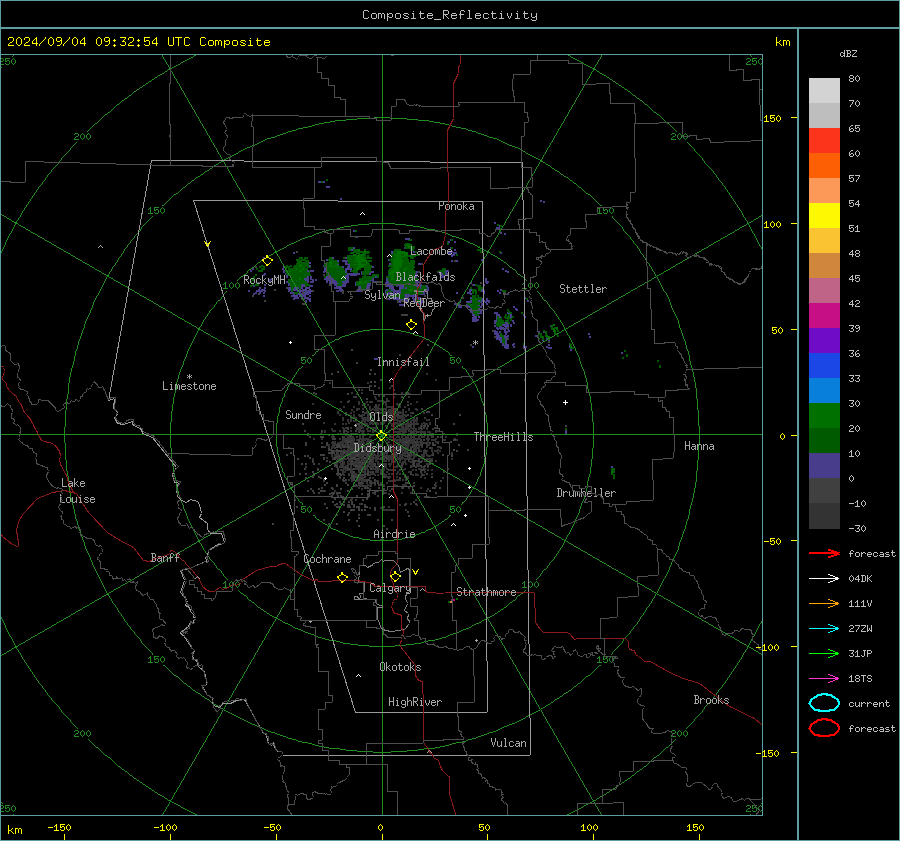Image resolution: width=900 pixels, height=841 pixels.
Task: Click the yellow diamond marker beside RockyMH
Action: click(267, 261)
